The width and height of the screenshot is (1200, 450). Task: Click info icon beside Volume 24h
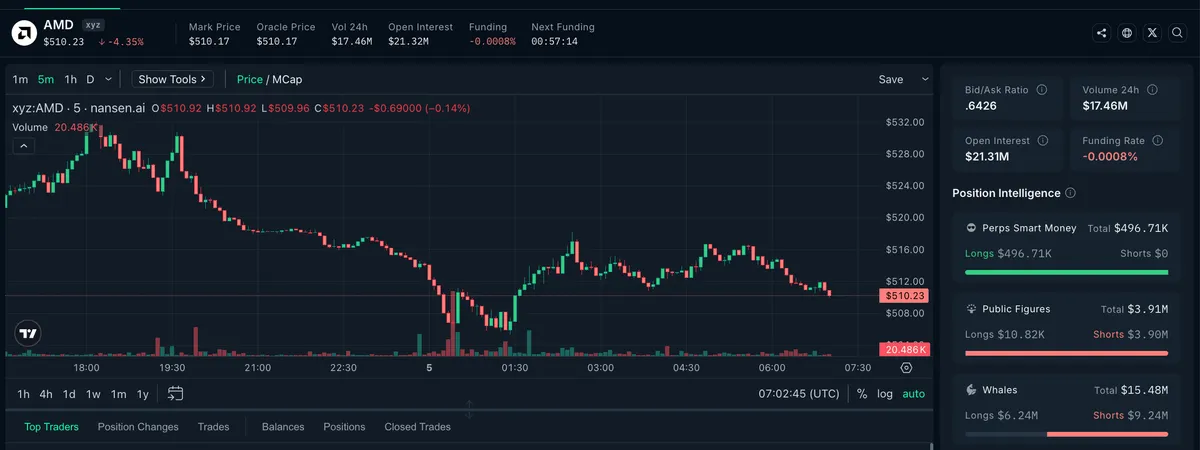click(1153, 89)
